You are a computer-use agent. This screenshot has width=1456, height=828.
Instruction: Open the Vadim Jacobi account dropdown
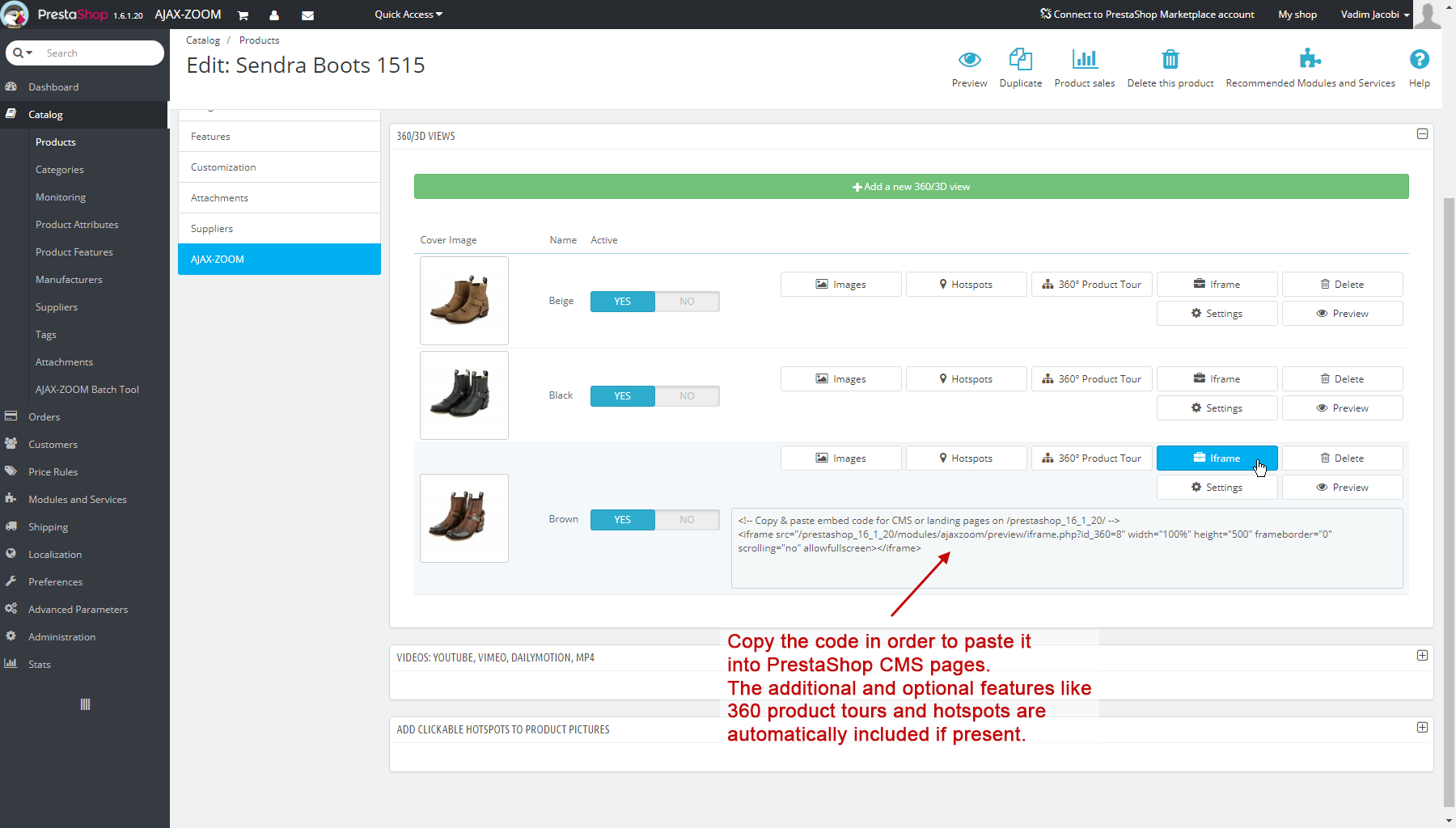(x=1375, y=15)
